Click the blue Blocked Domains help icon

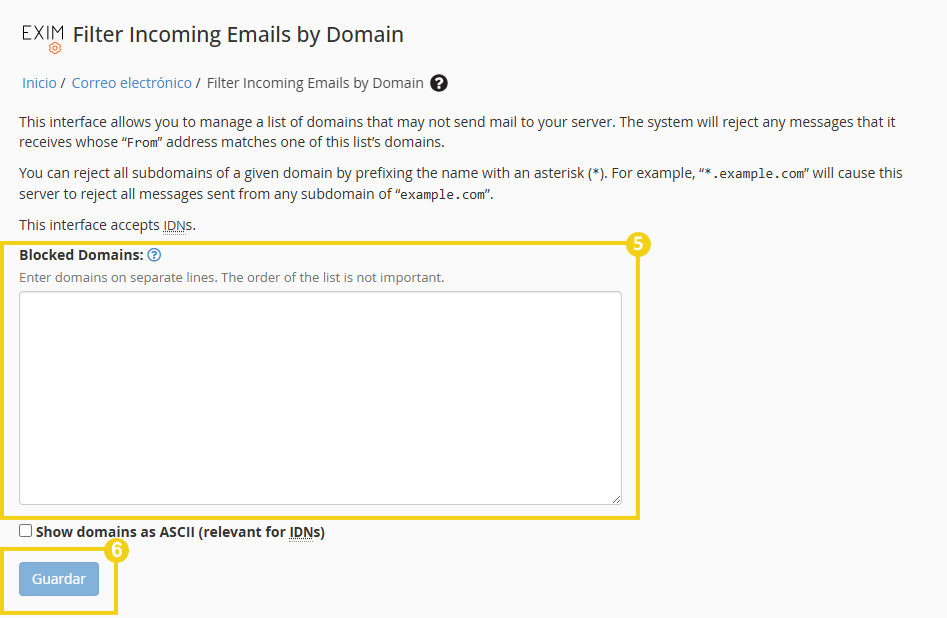tap(154, 255)
